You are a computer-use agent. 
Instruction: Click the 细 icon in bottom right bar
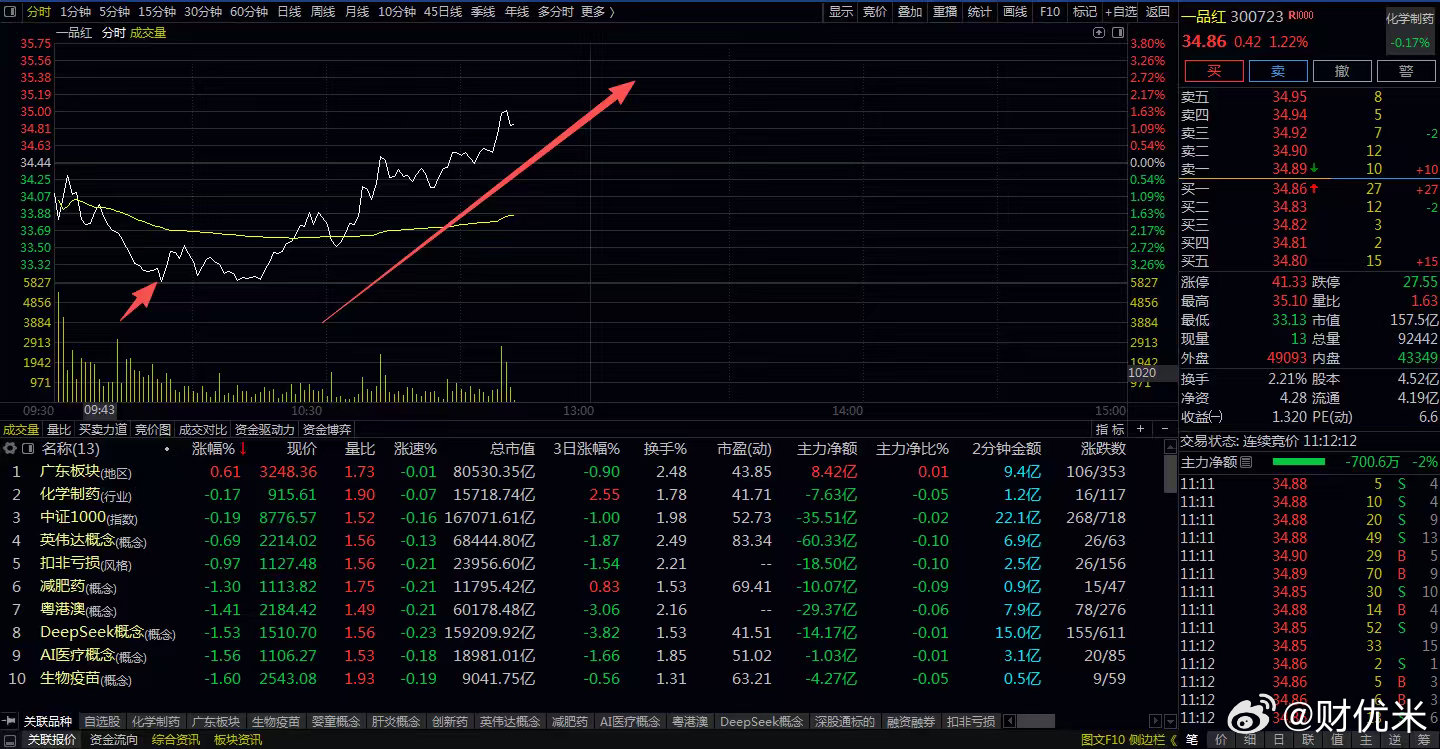point(1250,739)
